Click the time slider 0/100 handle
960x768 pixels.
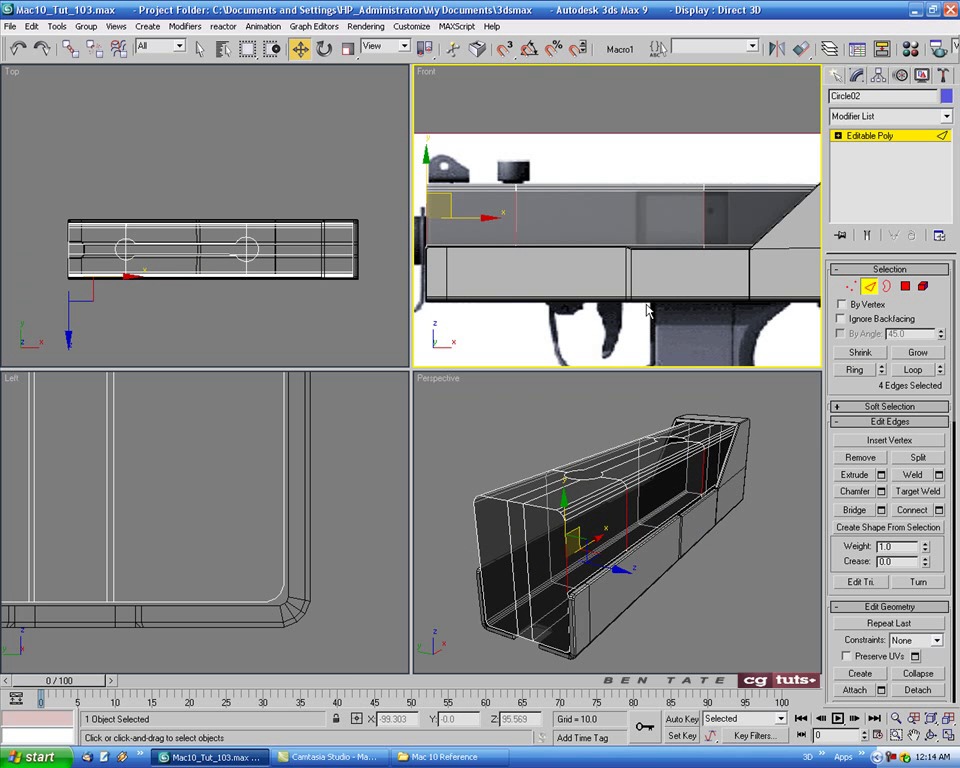(x=59, y=680)
